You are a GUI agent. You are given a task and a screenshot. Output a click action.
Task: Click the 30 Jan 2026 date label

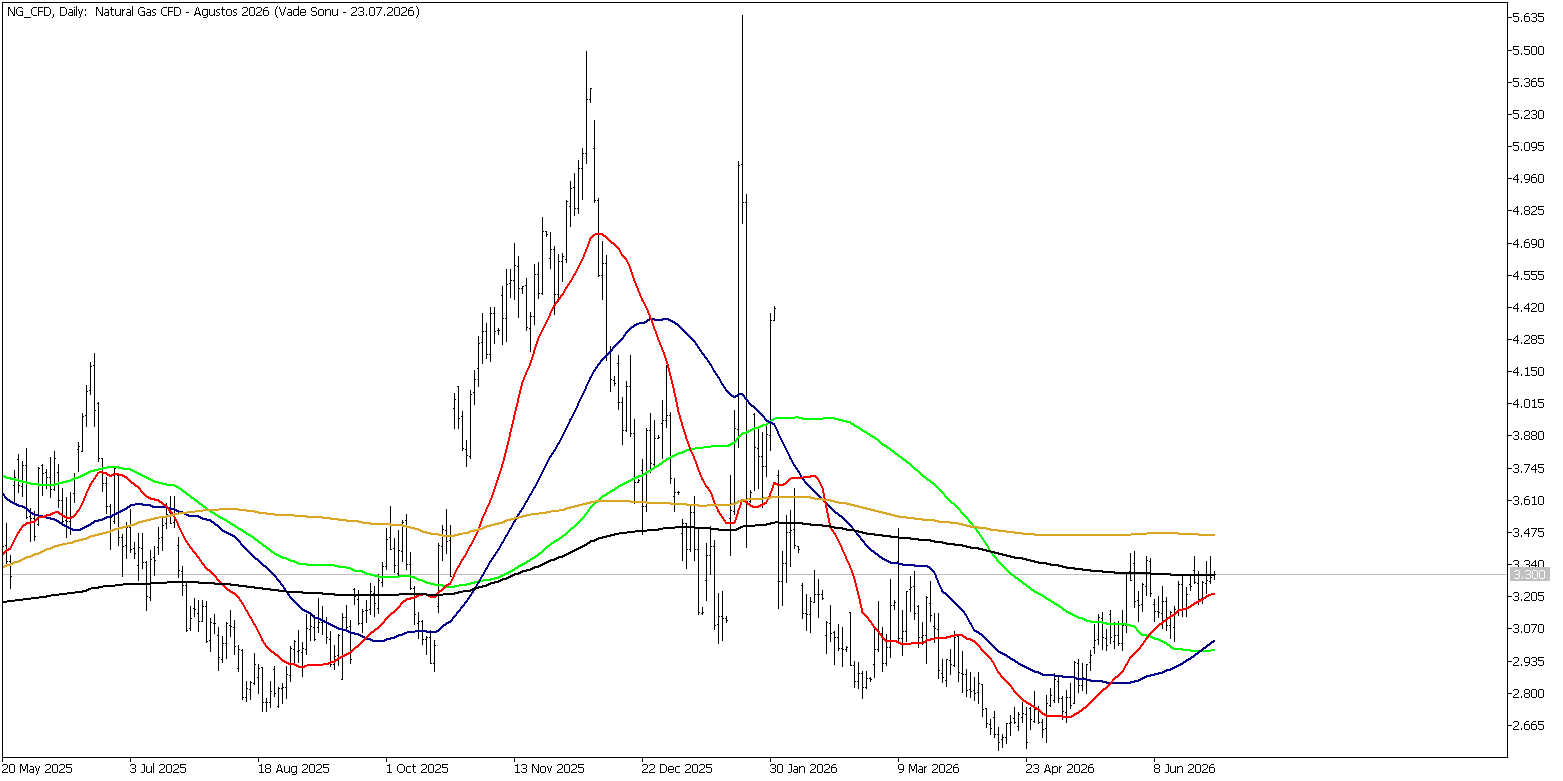point(805,770)
